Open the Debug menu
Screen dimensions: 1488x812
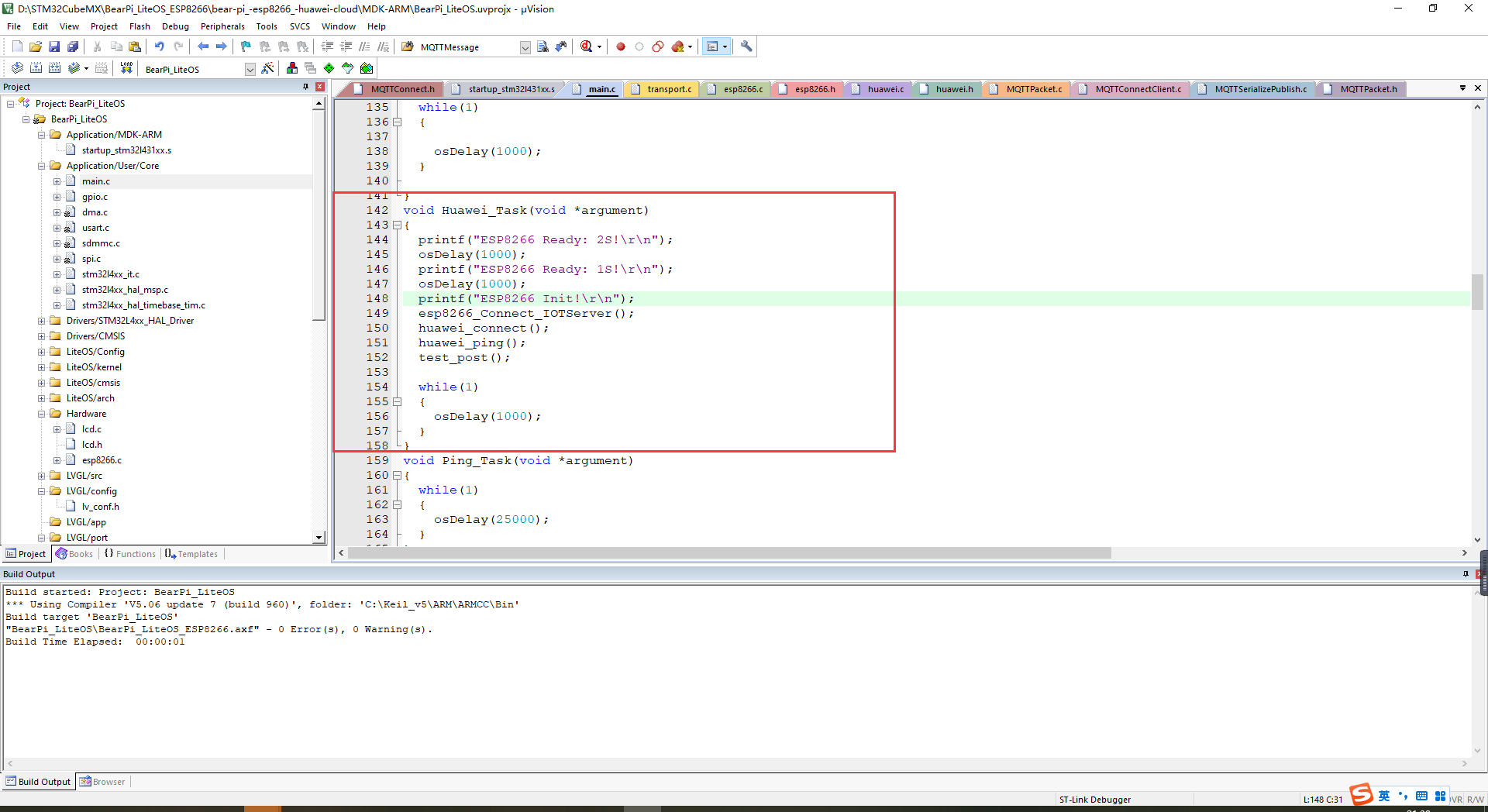click(x=175, y=26)
